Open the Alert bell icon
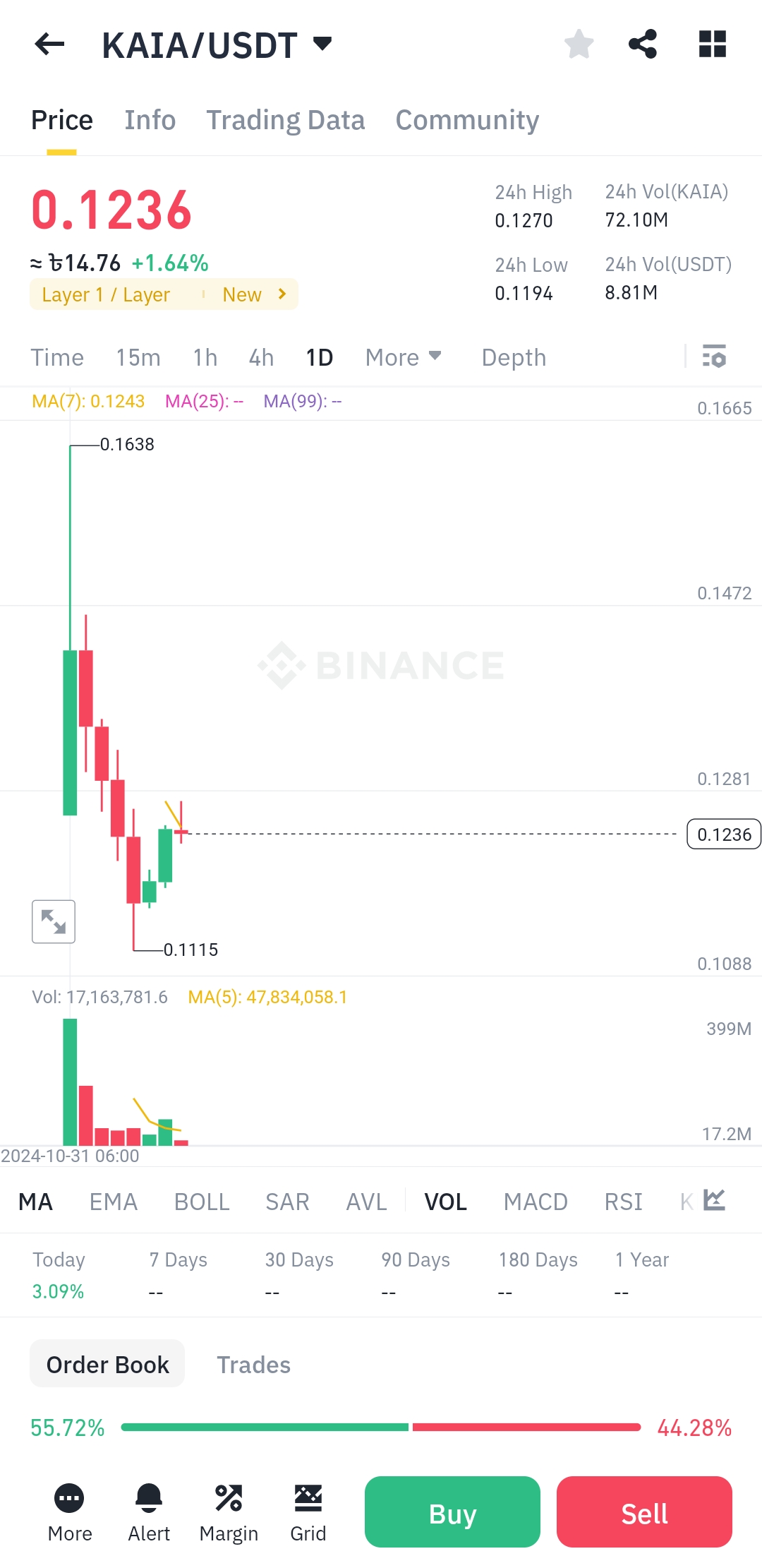Image resolution: width=762 pixels, height=1568 pixels. 149,1512
